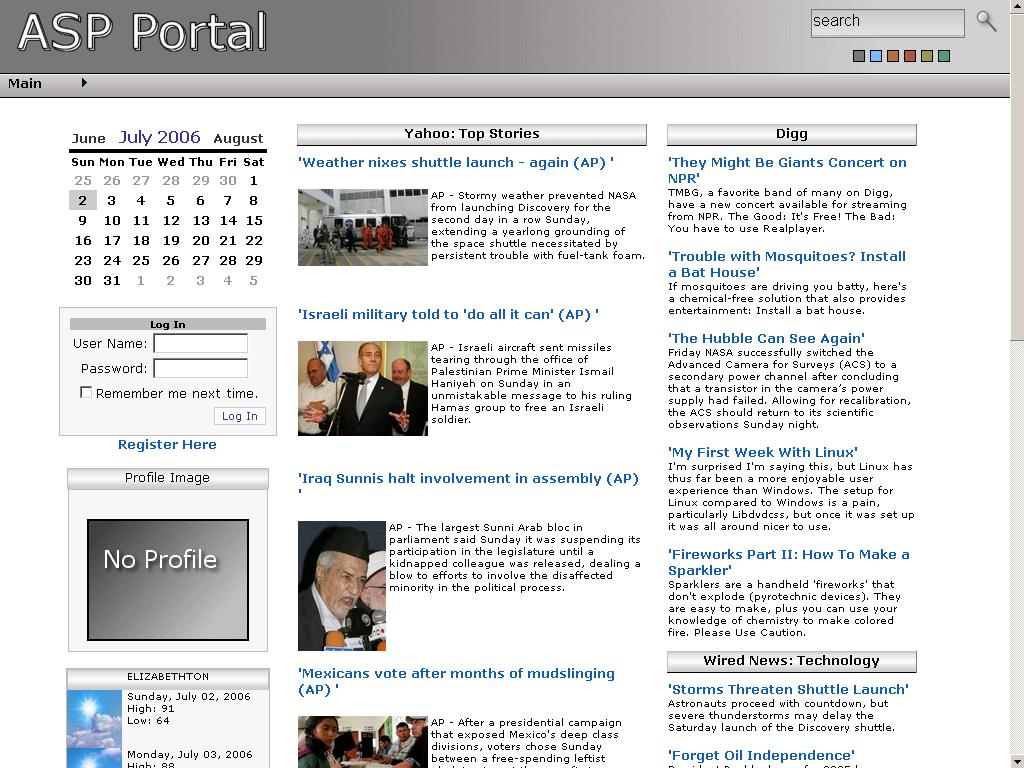Open the Register Here link
The height and width of the screenshot is (768, 1024).
tap(167, 444)
